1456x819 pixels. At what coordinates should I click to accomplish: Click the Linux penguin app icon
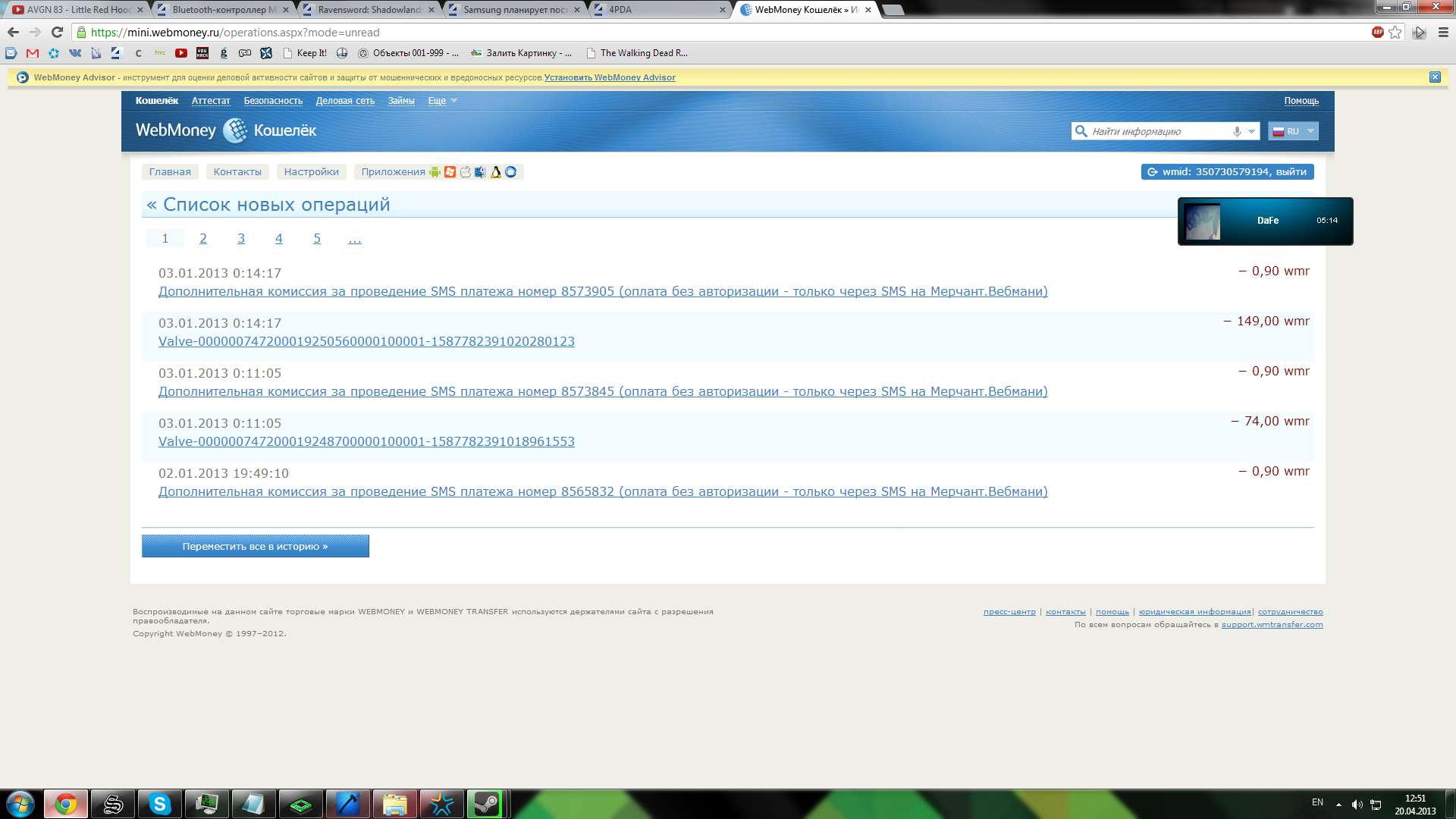click(x=496, y=172)
